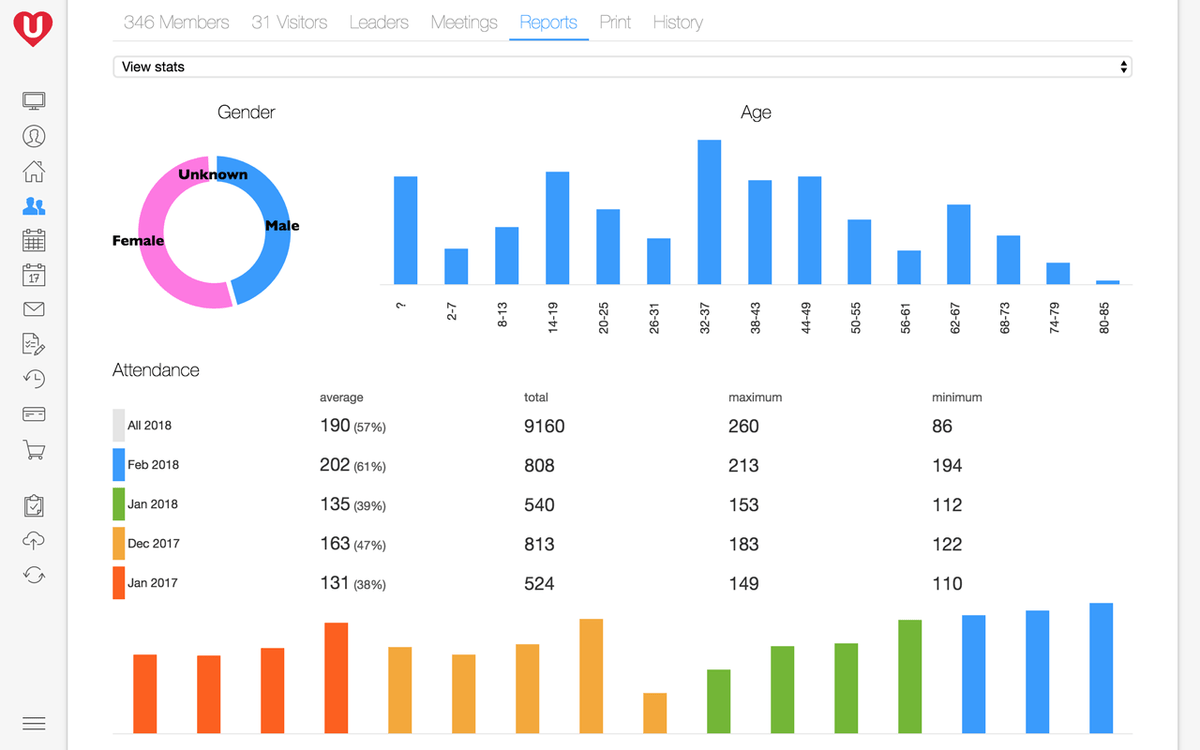Open the credit card payments icon
The image size is (1200, 750).
(34, 414)
